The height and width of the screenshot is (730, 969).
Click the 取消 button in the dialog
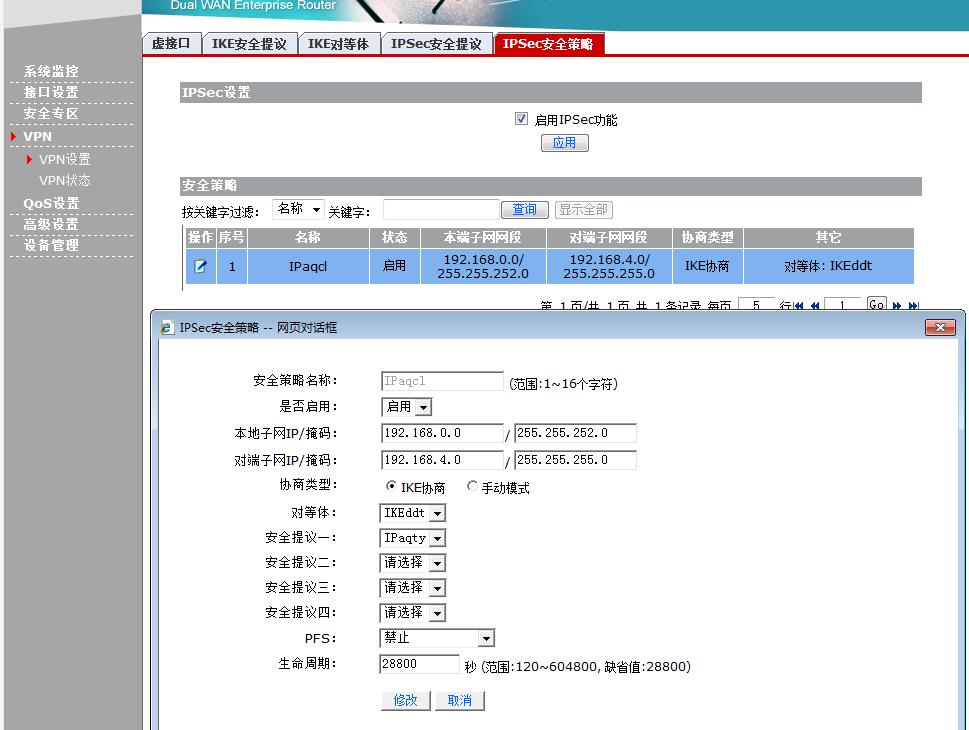click(x=460, y=701)
